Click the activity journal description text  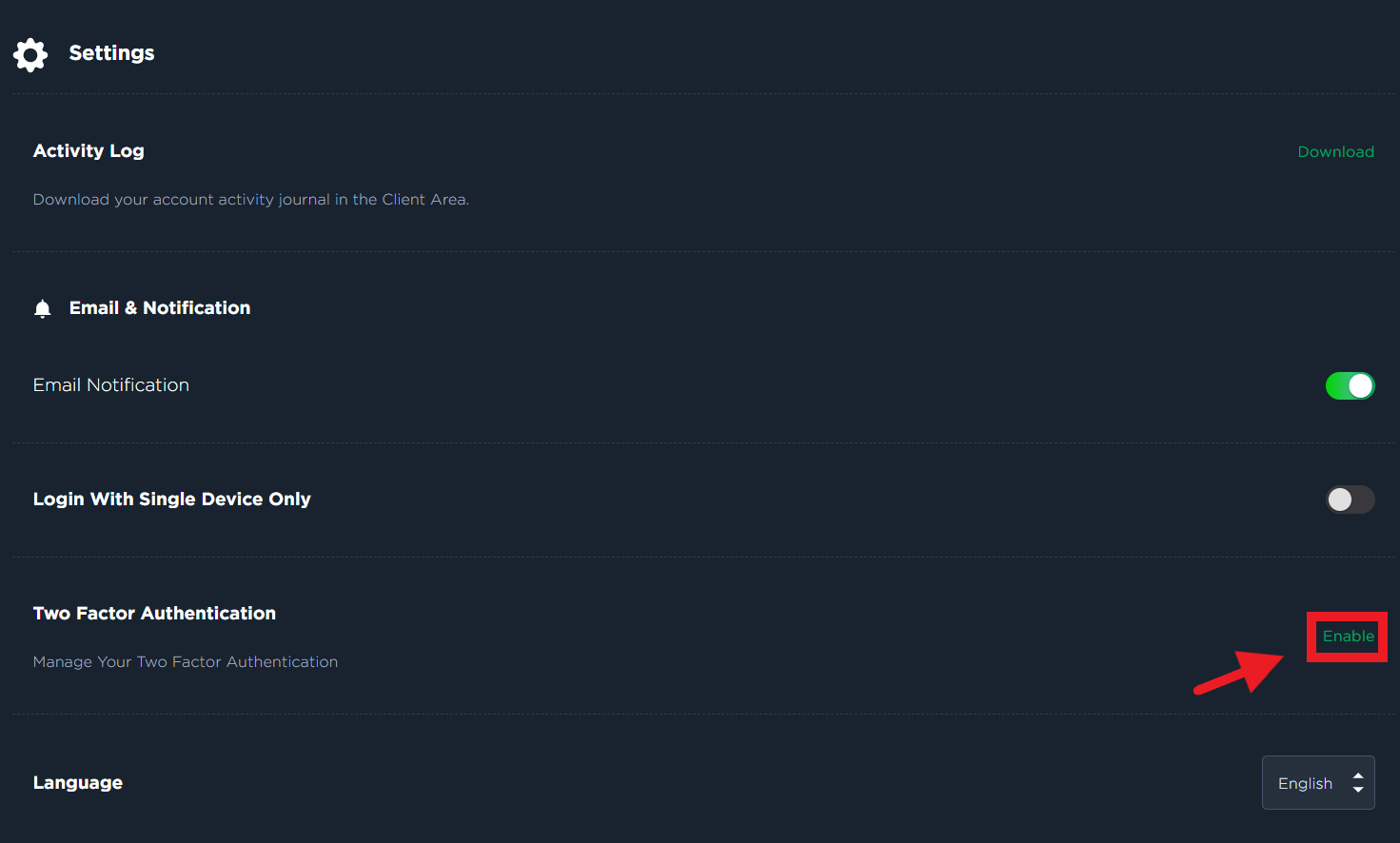[x=251, y=199]
